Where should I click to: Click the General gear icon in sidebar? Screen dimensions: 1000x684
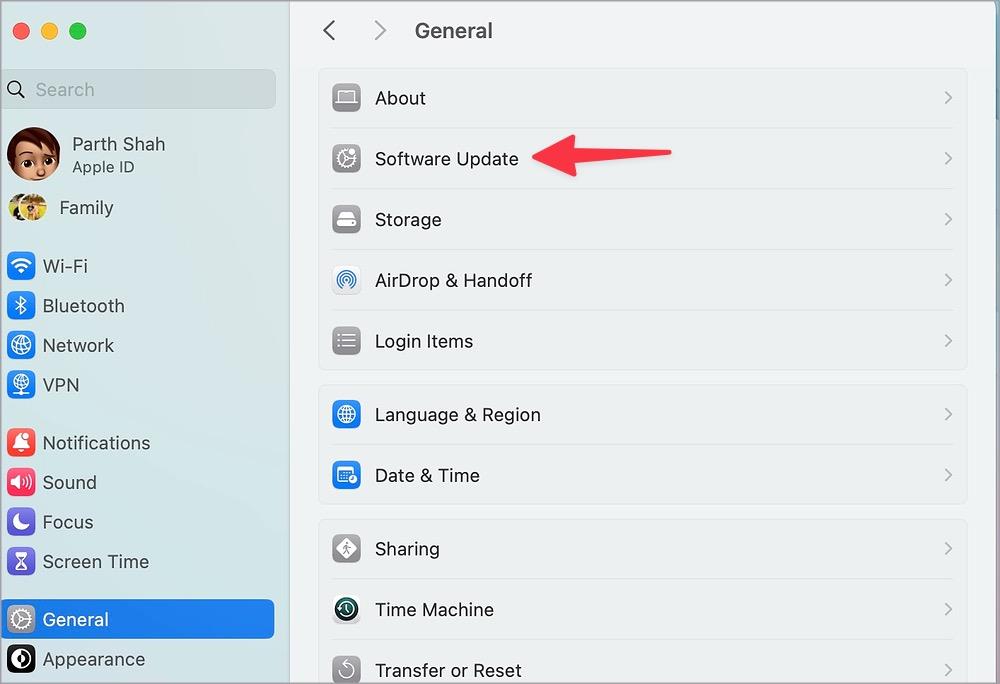pos(21,619)
